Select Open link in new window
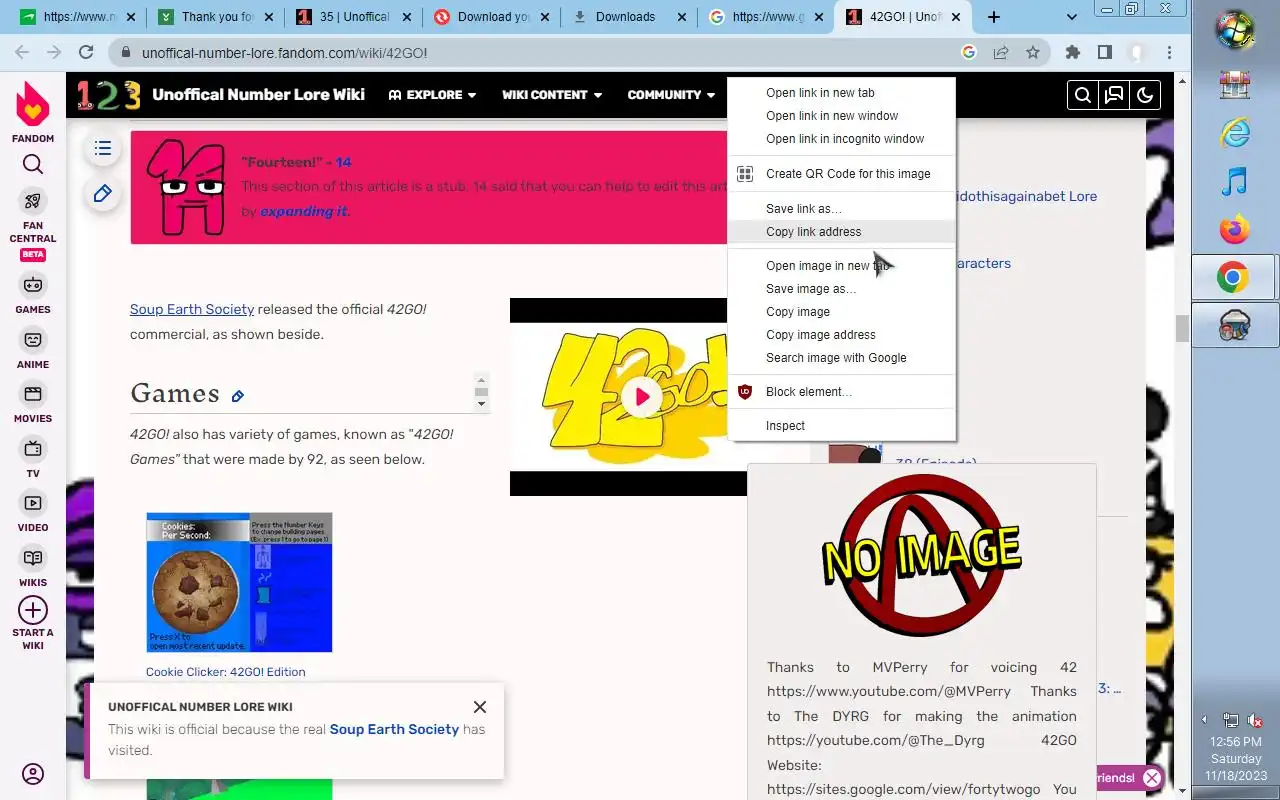This screenshot has width=1280, height=800. [x=842, y=116]
